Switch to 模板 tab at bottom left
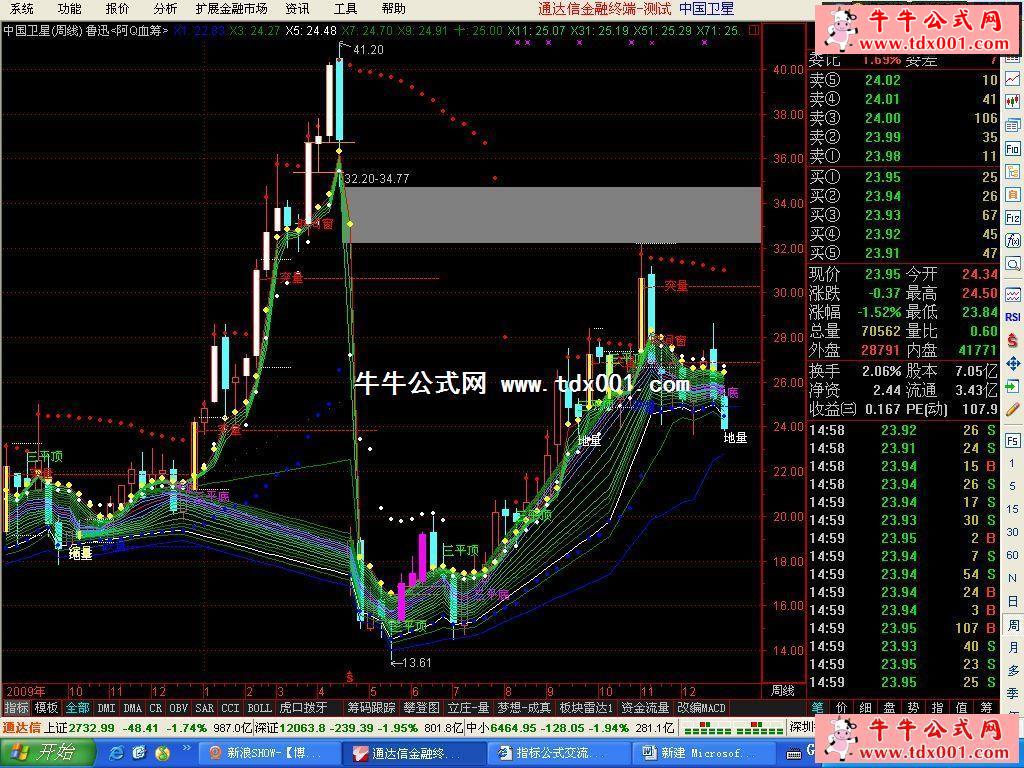Image resolution: width=1024 pixels, height=768 pixels. click(47, 708)
